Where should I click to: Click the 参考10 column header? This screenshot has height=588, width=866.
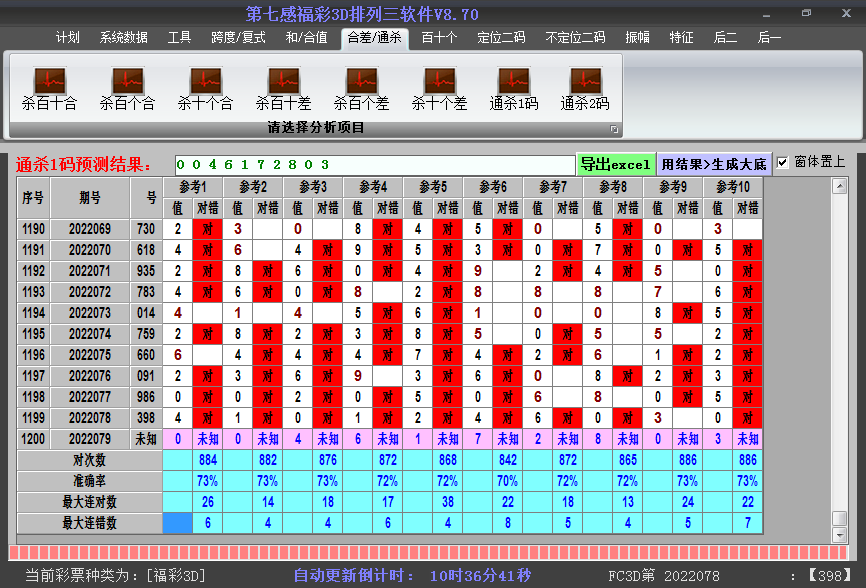tap(733, 187)
